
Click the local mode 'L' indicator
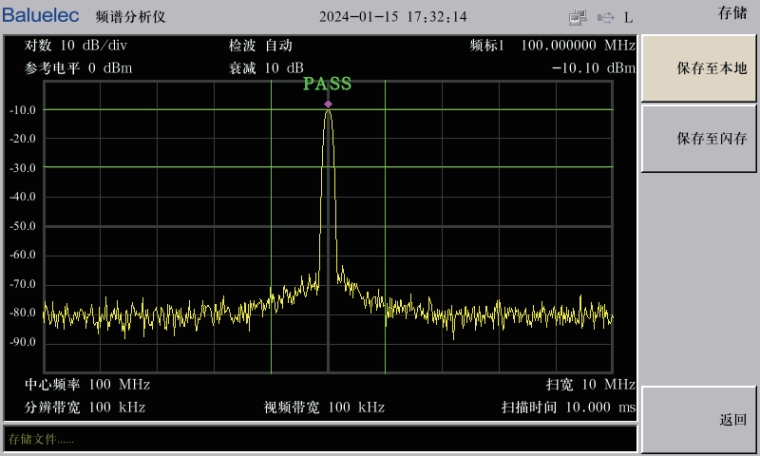point(628,17)
